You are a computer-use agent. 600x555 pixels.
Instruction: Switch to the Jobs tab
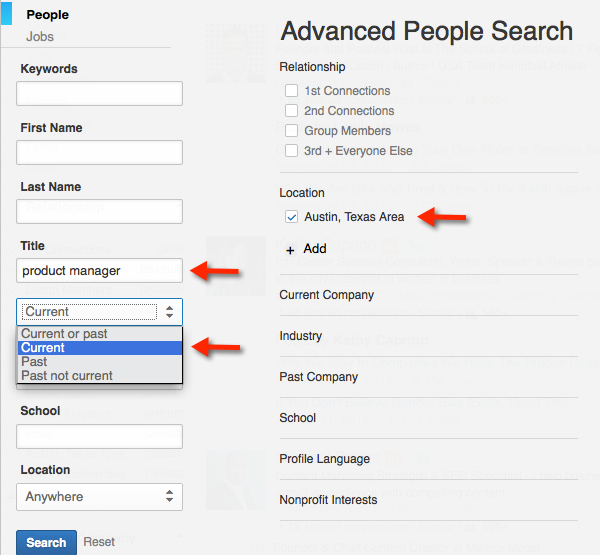coord(40,37)
